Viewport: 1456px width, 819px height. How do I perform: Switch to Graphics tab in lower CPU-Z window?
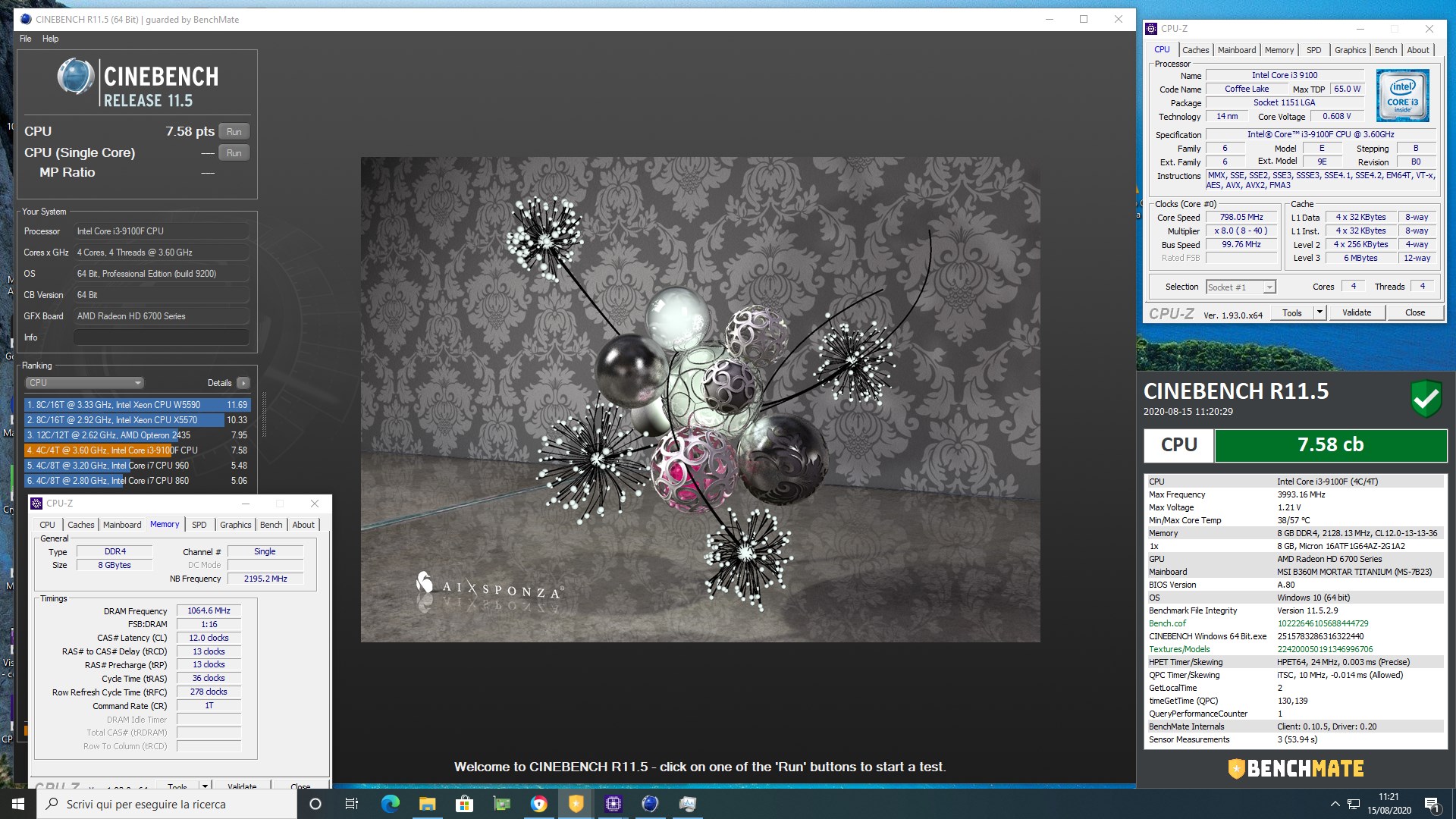pyautogui.click(x=235, y=525)
